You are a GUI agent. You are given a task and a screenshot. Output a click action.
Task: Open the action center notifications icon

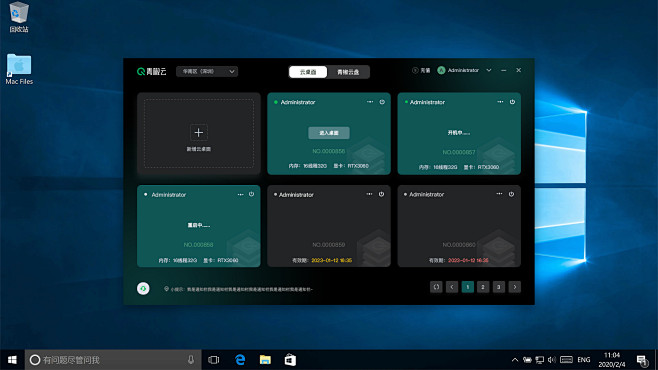pyautogui.click(x=642, y=360)
